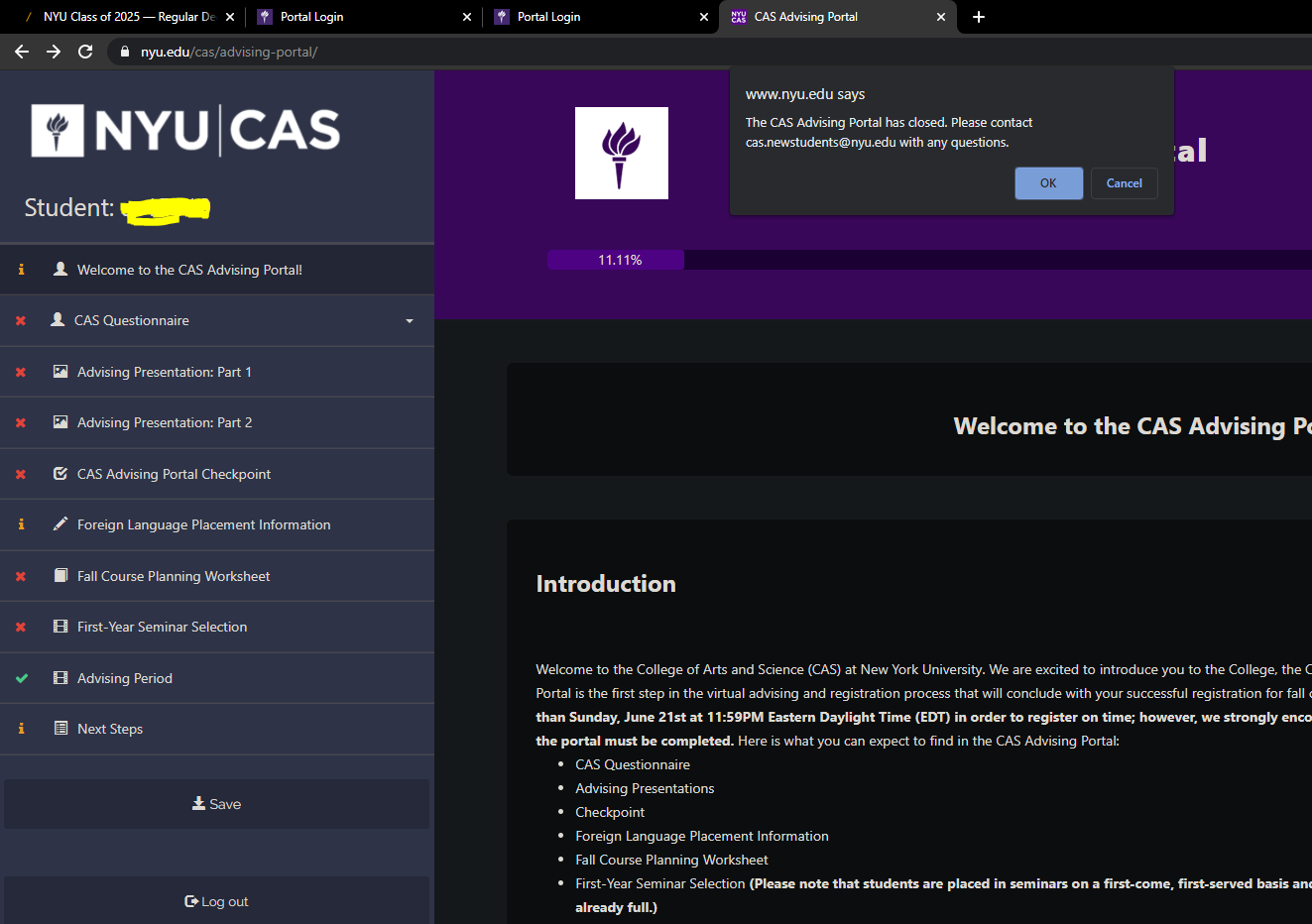Image resolution: width=1312 pixels, height=924 pixels.
Task: Open the Next Steps section
Action: coord(217,730)
